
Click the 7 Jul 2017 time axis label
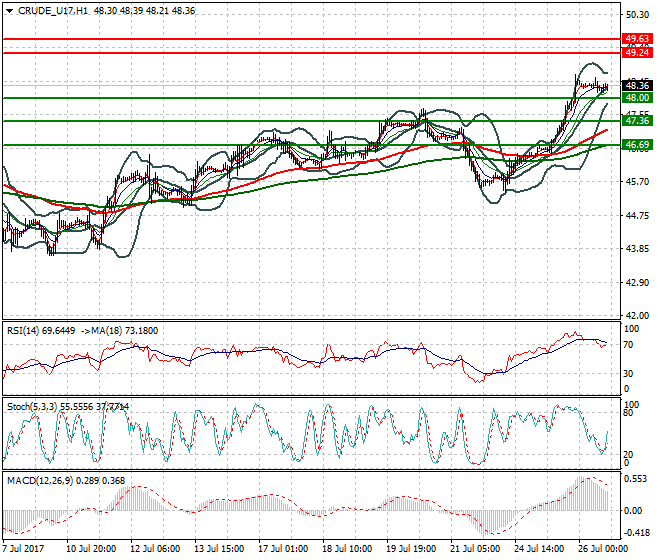(23, 549)
